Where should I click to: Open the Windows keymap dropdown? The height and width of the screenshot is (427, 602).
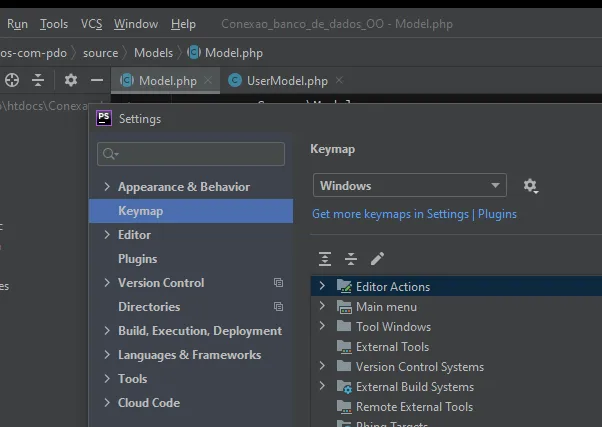coord(410,186)
